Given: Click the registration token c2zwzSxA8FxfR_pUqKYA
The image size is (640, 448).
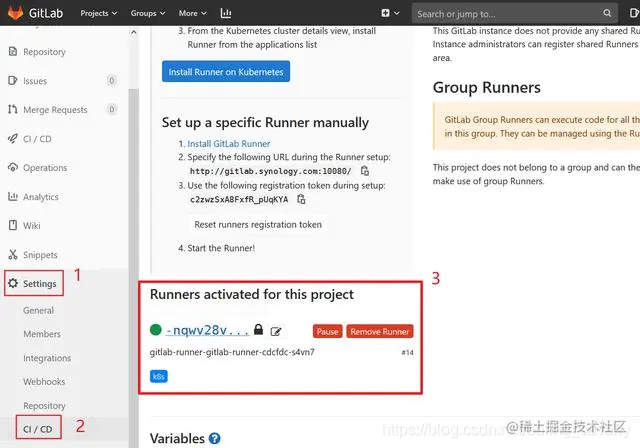Looking at the screenshot, I should (239, 200).
